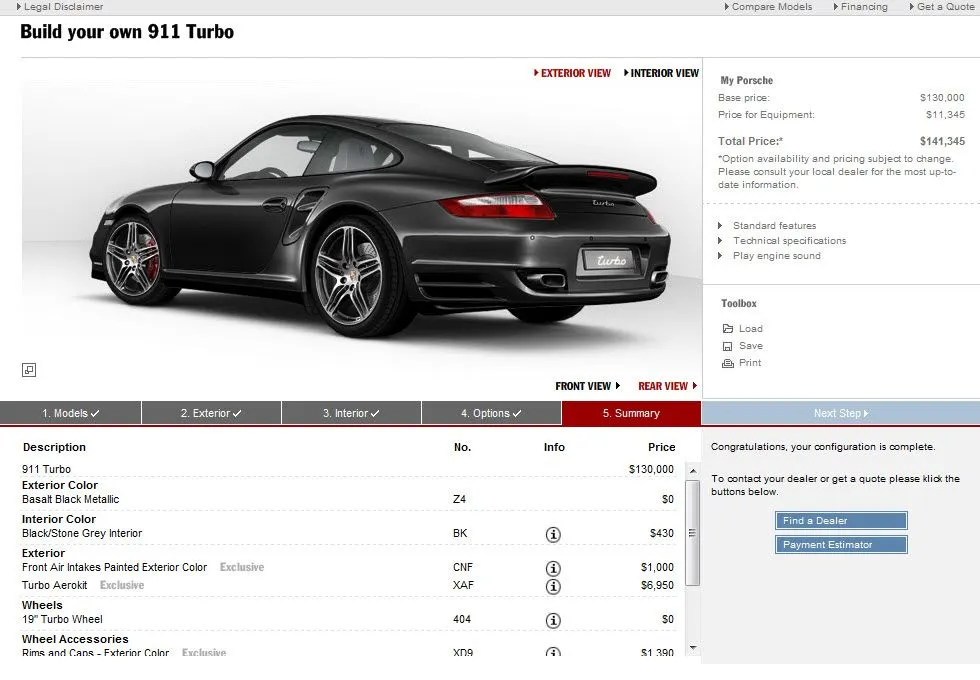Open the 3. Interior step tab
This screenshot has height=680, width=980.
tap(351, 413)
